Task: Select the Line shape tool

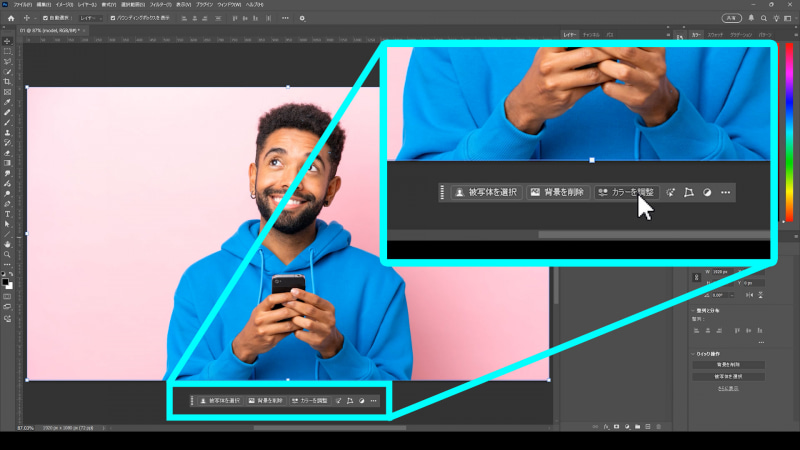Action: pos(7,234)
